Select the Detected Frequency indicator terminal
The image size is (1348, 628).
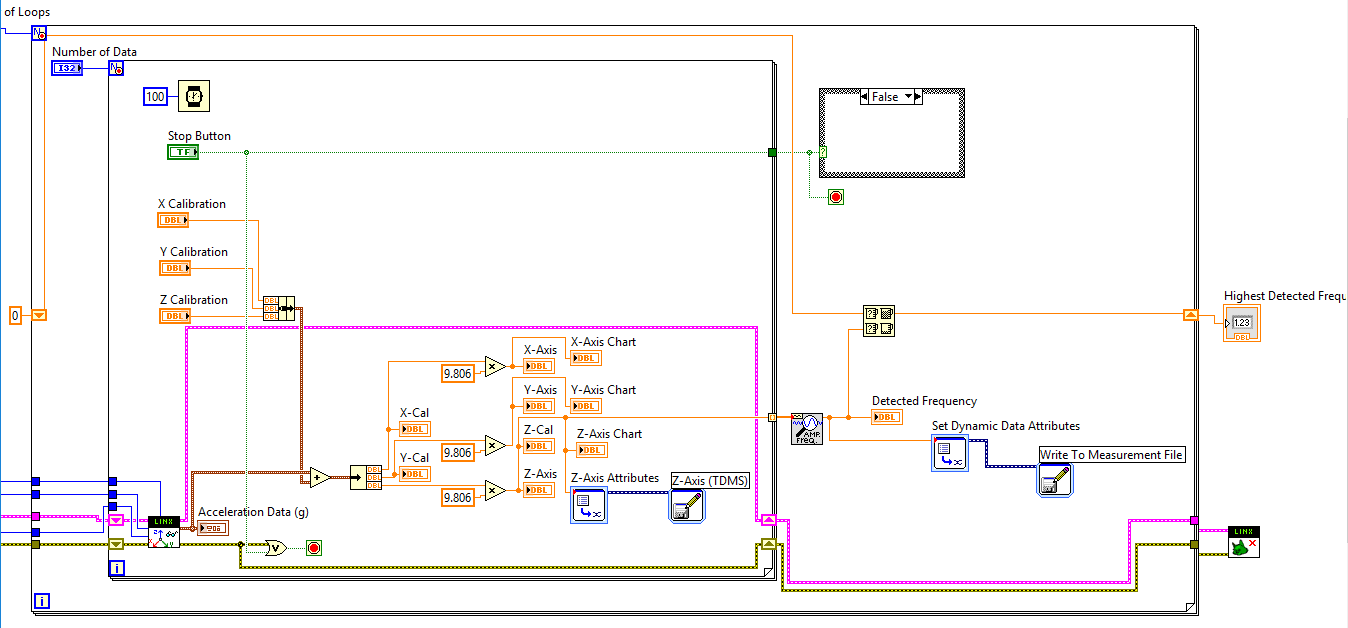887,417
